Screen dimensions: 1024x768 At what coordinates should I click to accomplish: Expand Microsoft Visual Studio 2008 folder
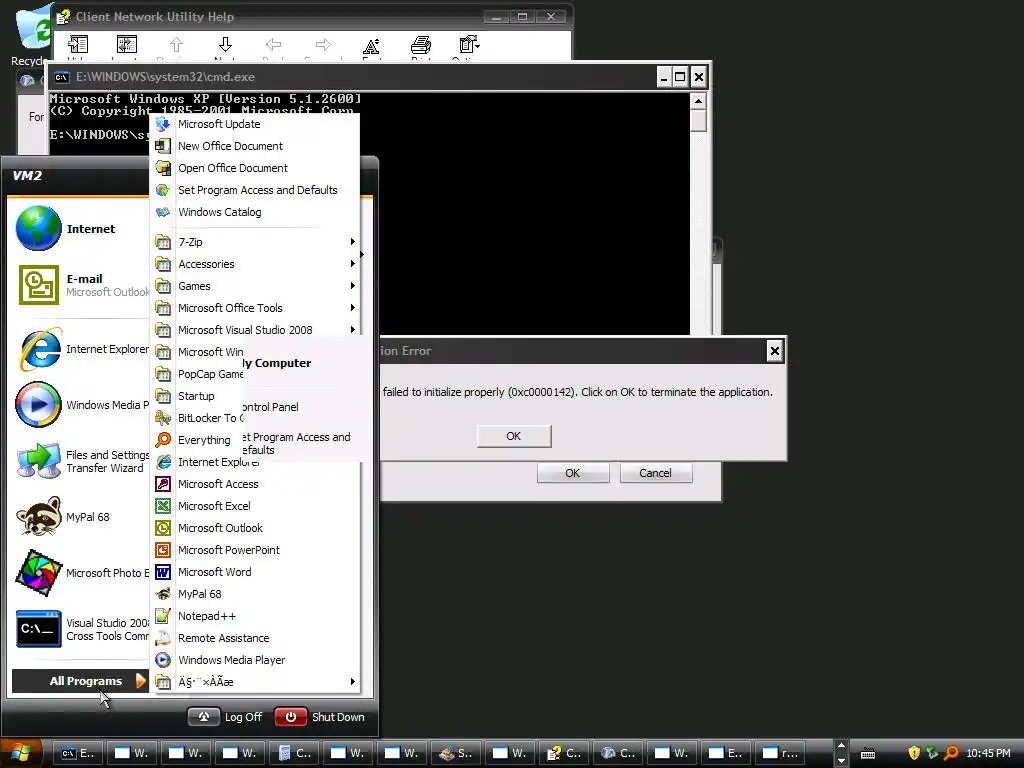click(255, 330)
